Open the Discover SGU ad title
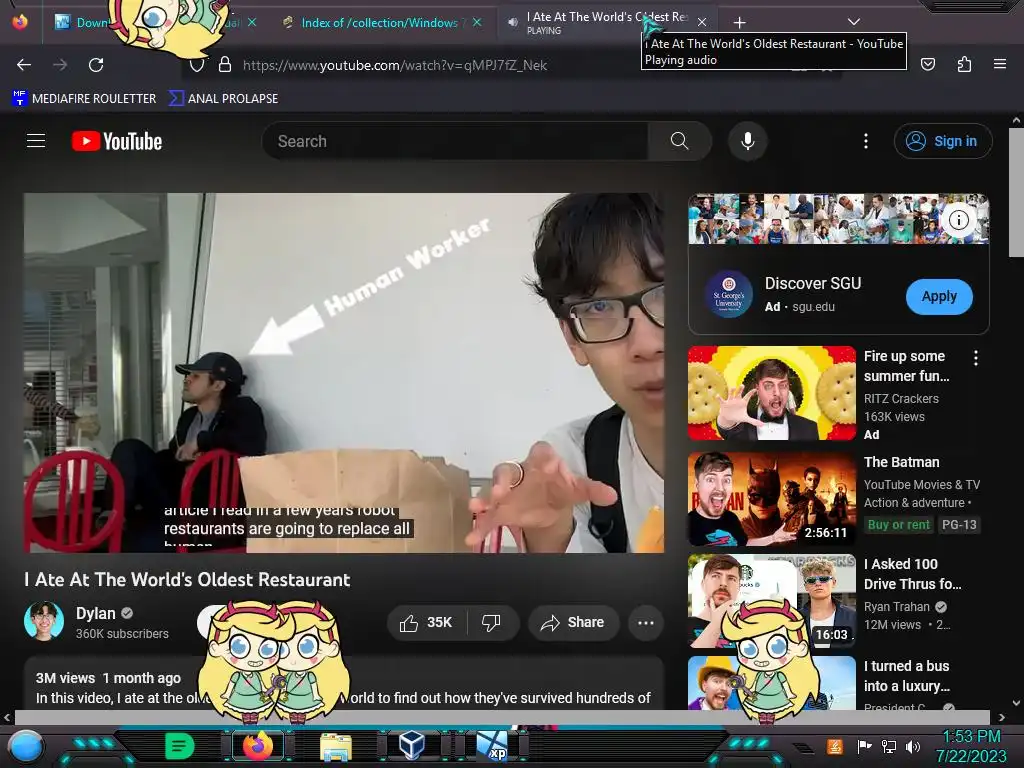Image resolution: width=1024 pixels, height=768 pixels. (813, 283)
